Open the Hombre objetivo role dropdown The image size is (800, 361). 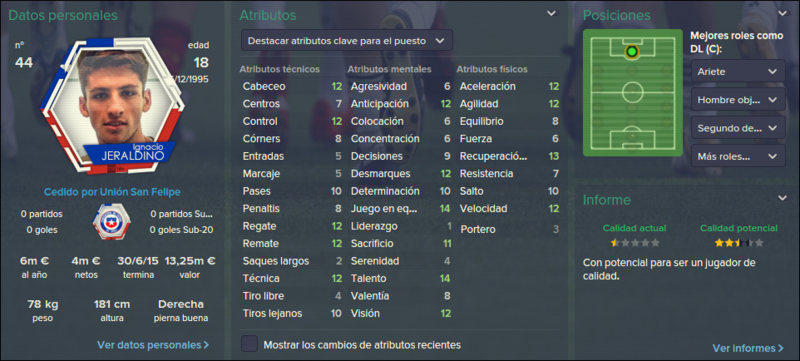(x=738, y=99)
